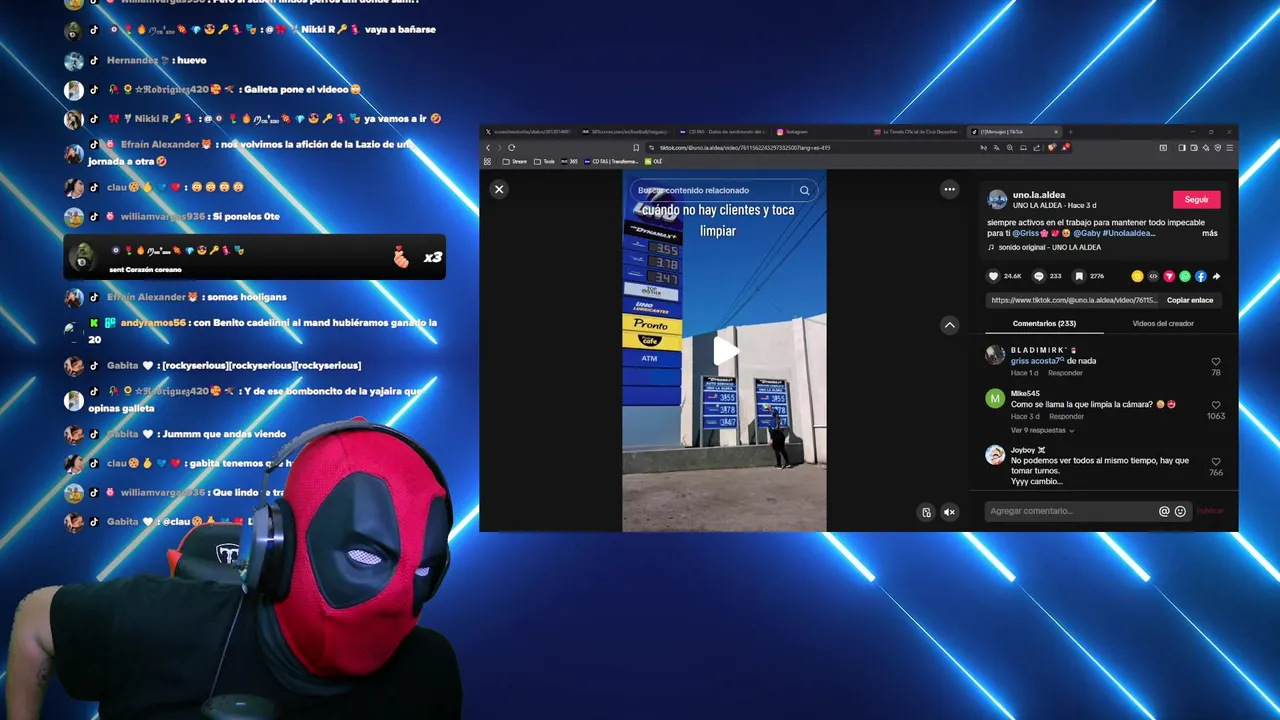Open the OLE bookmark
Viewport: 1280px width, 720px height.
(654, 161)
